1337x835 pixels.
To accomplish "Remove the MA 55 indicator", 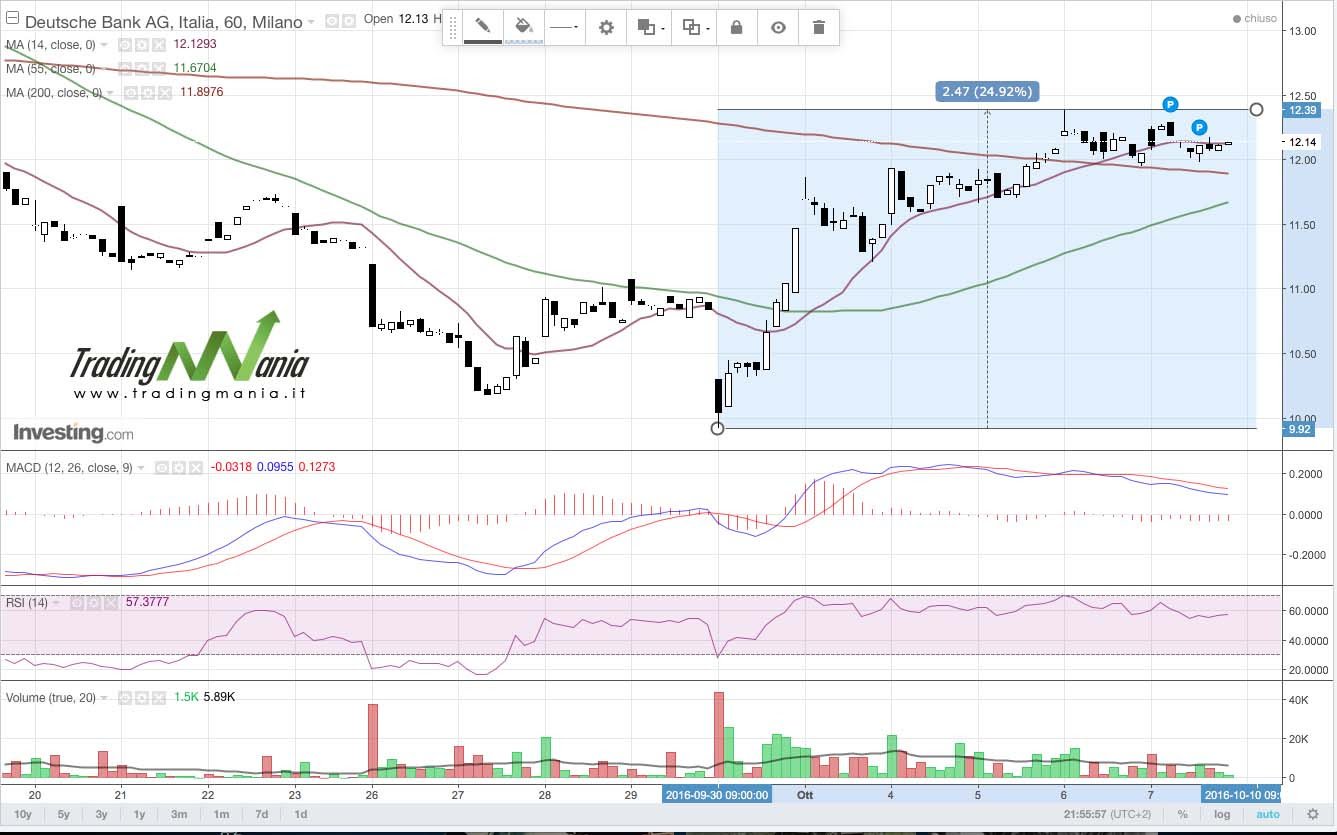I will (158, 69).
